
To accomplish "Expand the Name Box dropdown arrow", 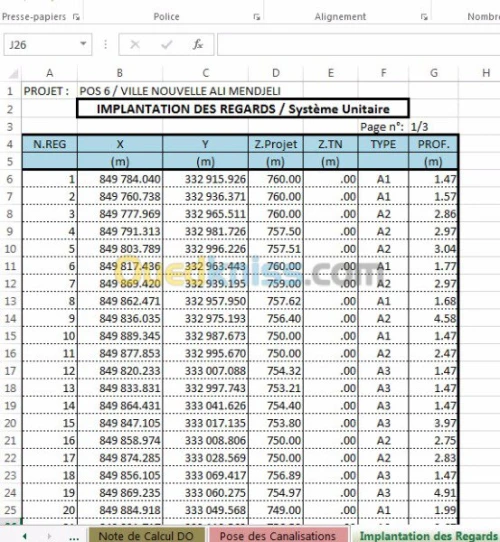I will [83, 44].
